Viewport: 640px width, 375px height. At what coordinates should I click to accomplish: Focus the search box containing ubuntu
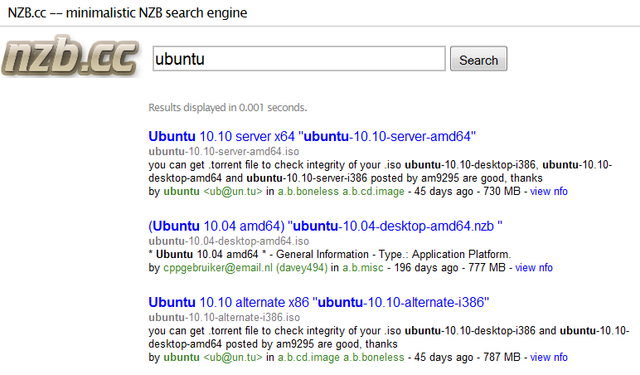point(299,59)
